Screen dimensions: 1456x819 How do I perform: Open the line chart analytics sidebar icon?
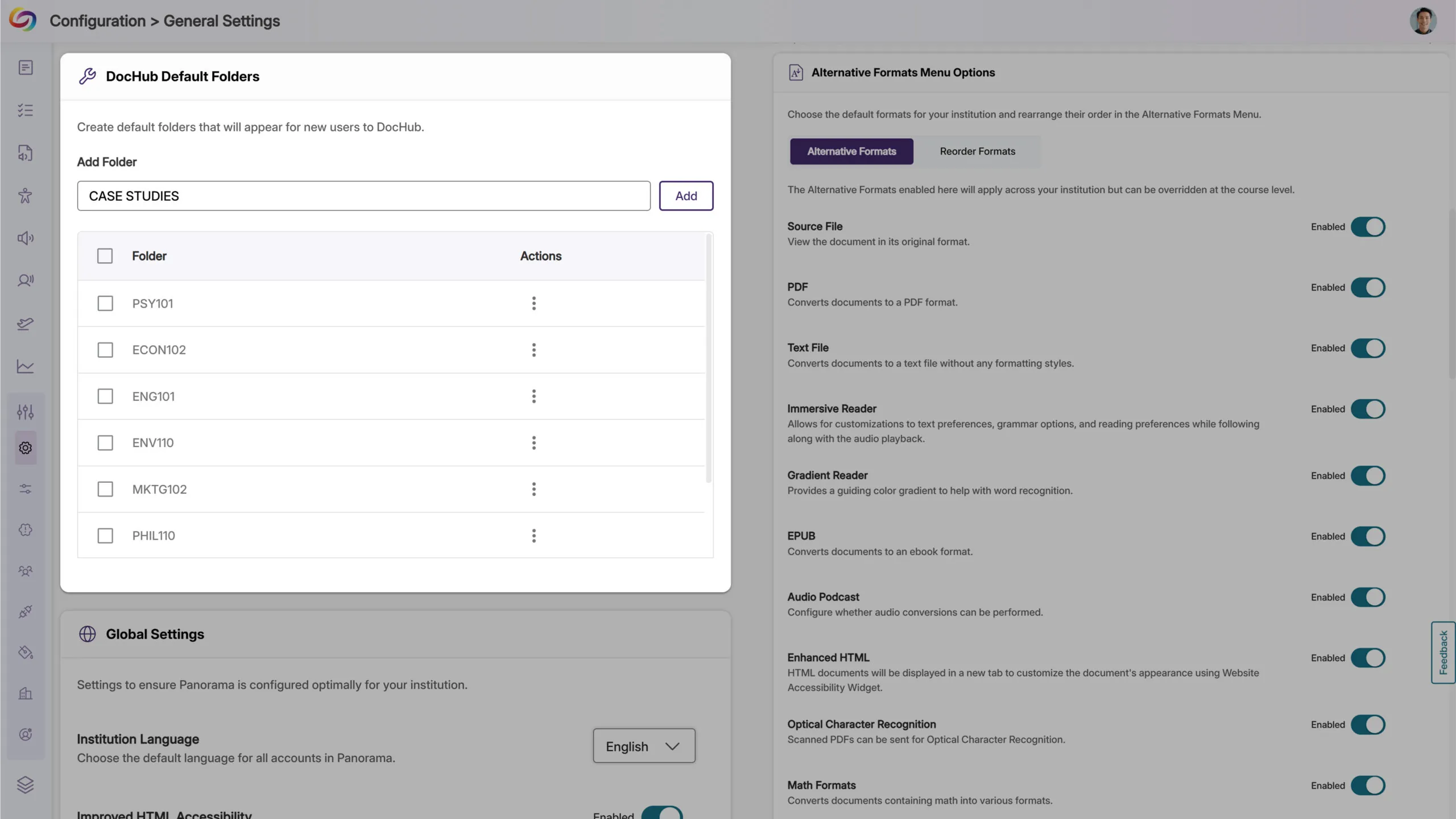click(25, 366)
